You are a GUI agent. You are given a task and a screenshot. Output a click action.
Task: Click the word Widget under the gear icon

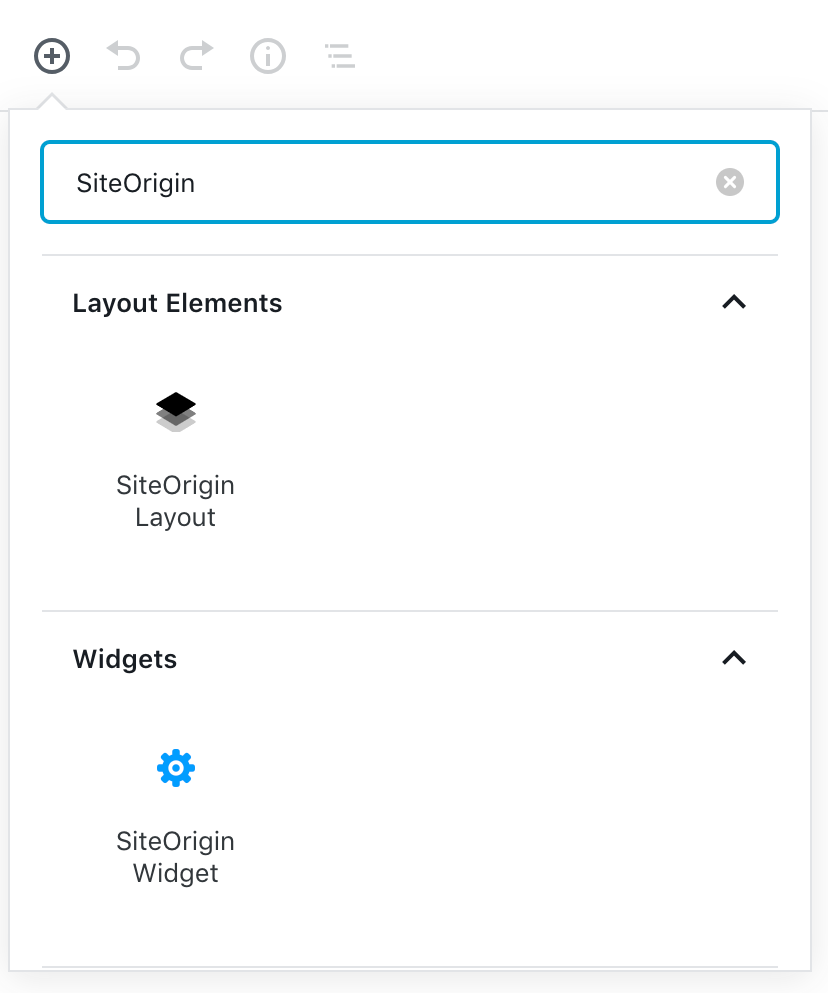click(176, 873)
